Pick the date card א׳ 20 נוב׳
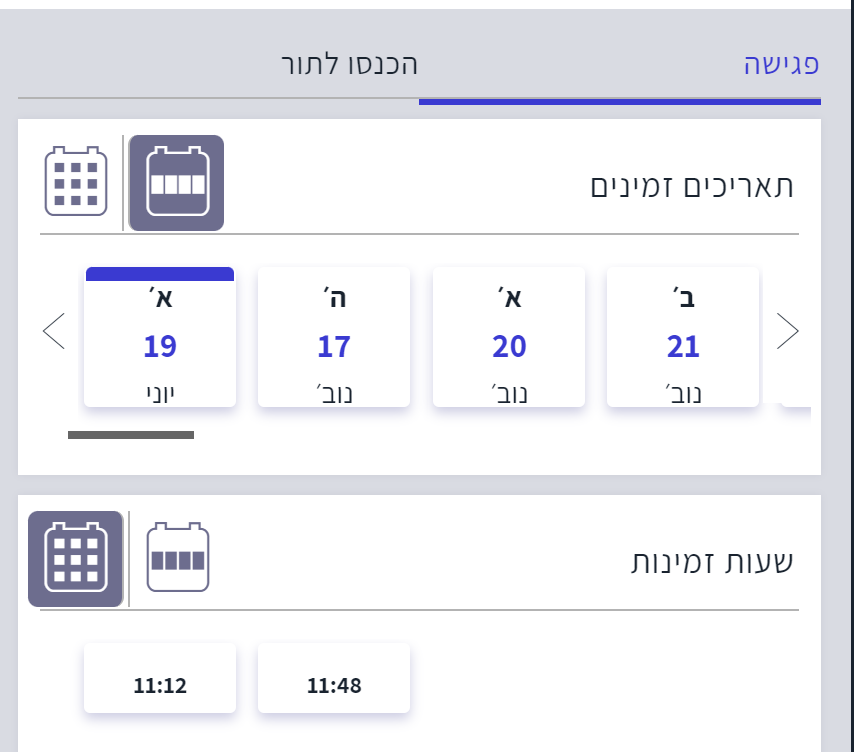This screenshot has height=752, width=854. pyautogui.click(x=509, y=337)
